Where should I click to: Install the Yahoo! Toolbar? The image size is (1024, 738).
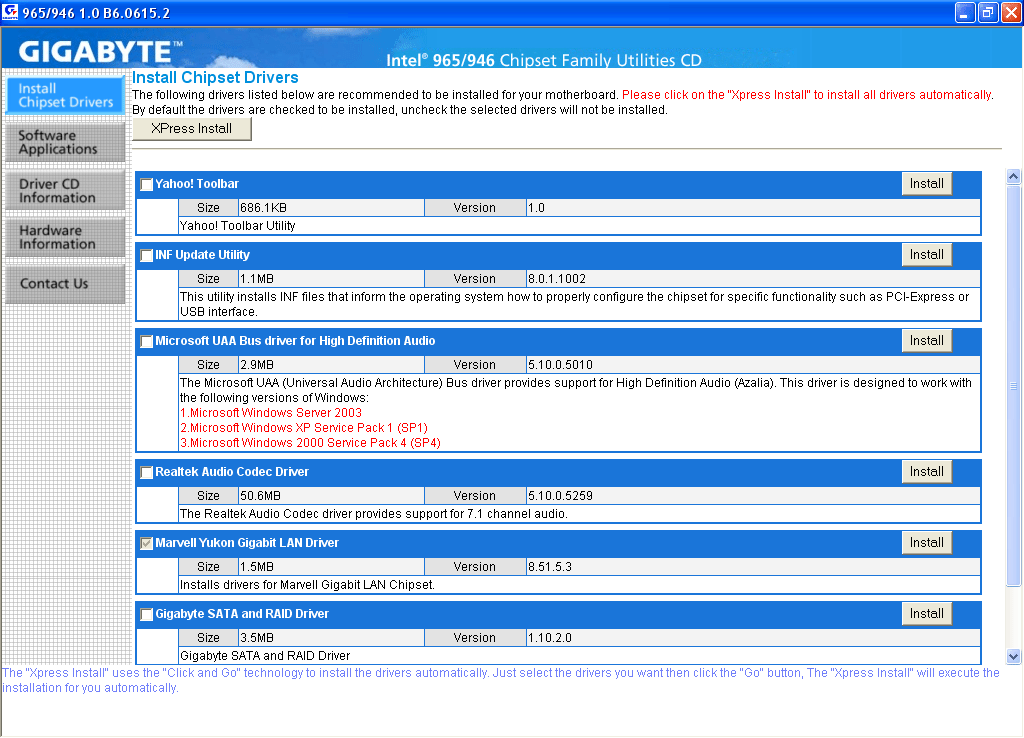pos(926,184)
